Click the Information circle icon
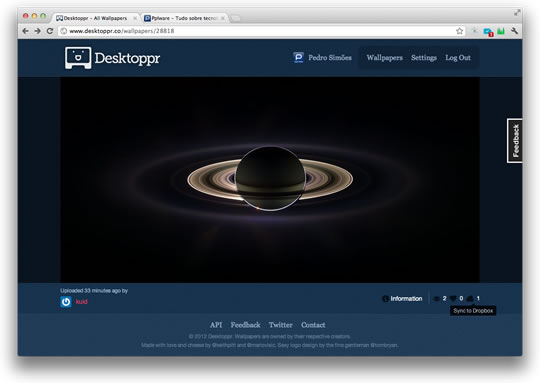This screenshot has height=383, width=540. [x=385, y=299]
